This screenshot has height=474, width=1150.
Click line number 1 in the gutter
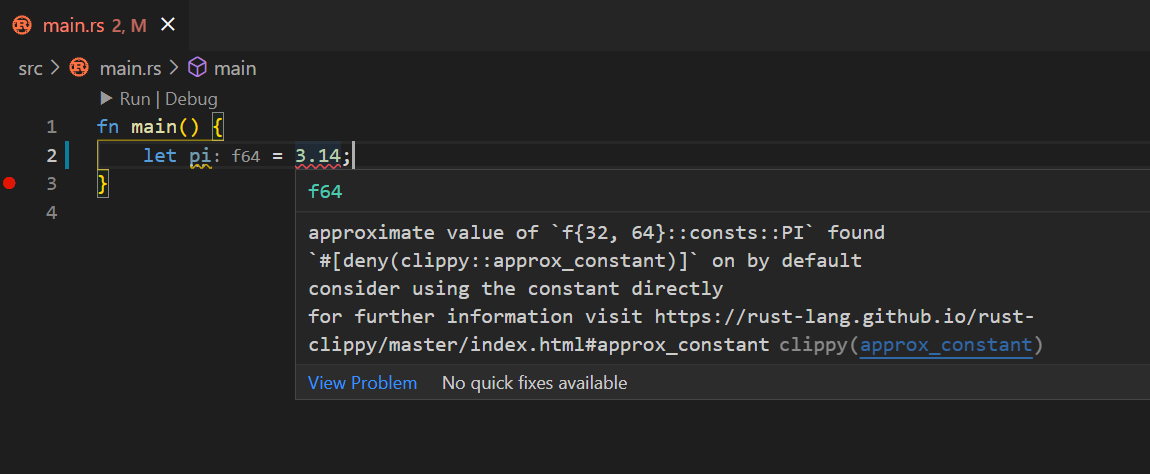(52, 127)
